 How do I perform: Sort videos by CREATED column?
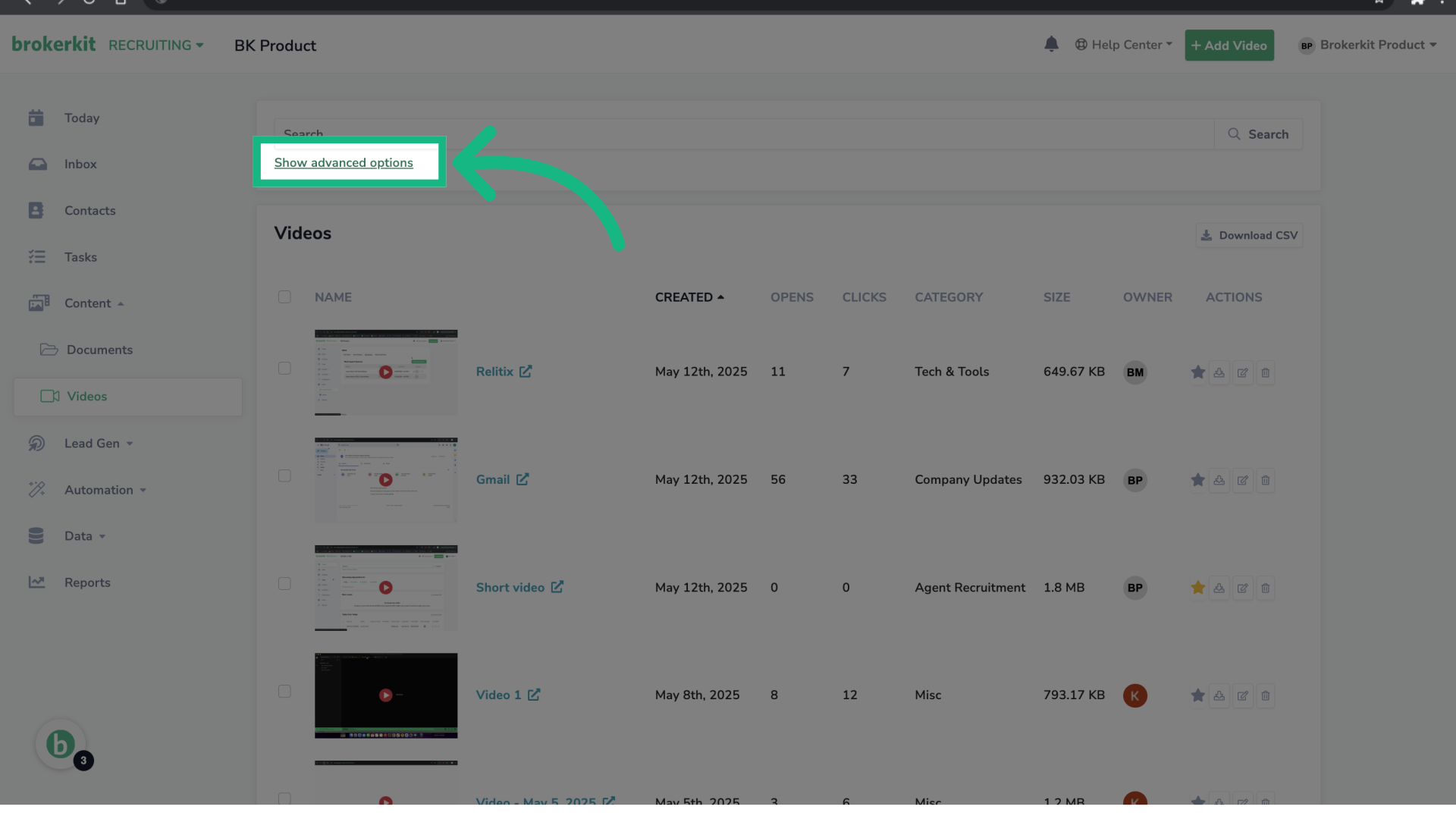coord(689,297)
